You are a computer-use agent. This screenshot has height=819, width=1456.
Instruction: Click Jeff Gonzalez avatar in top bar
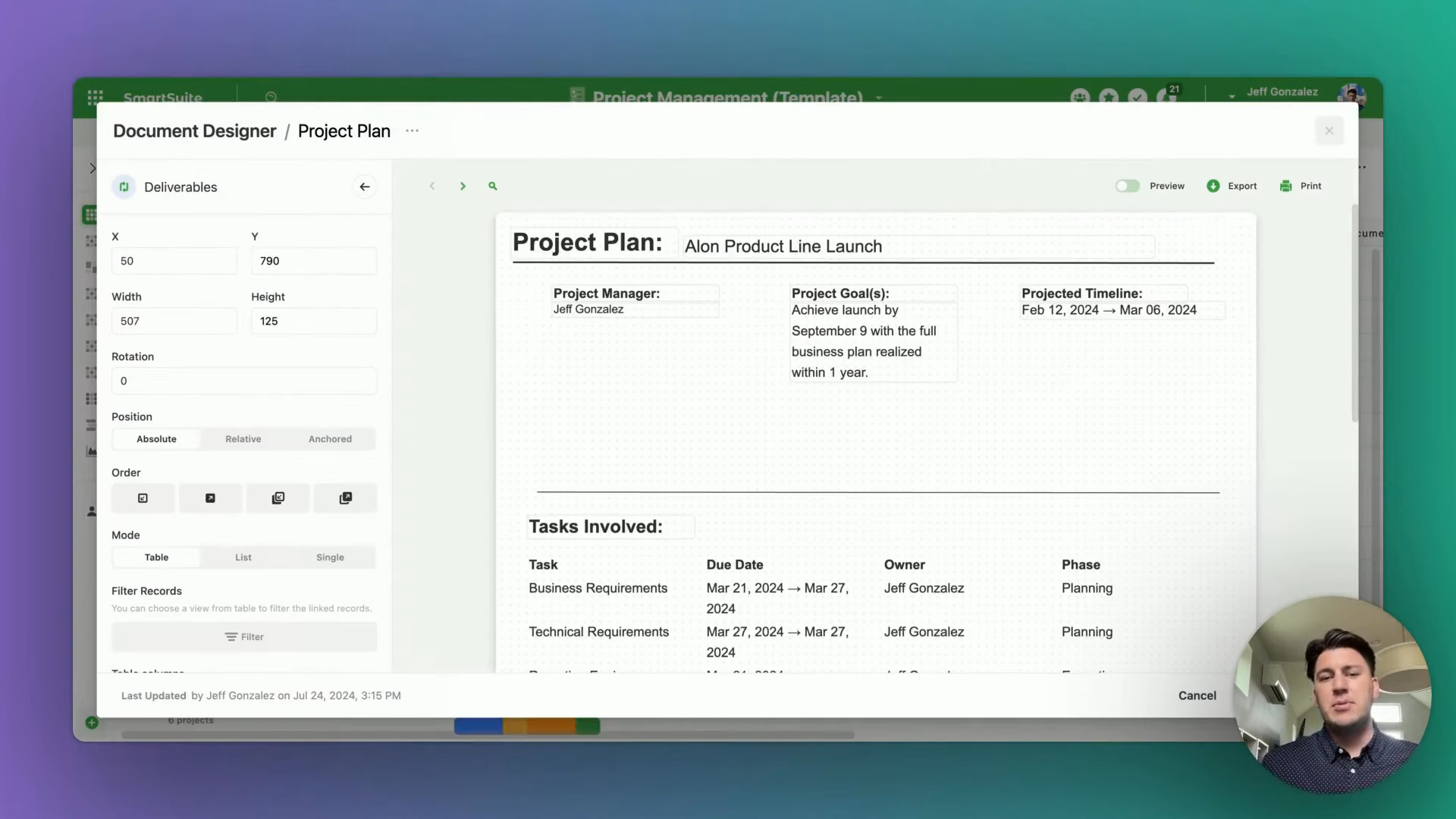pyautogui.click(x=1352, y=96)
